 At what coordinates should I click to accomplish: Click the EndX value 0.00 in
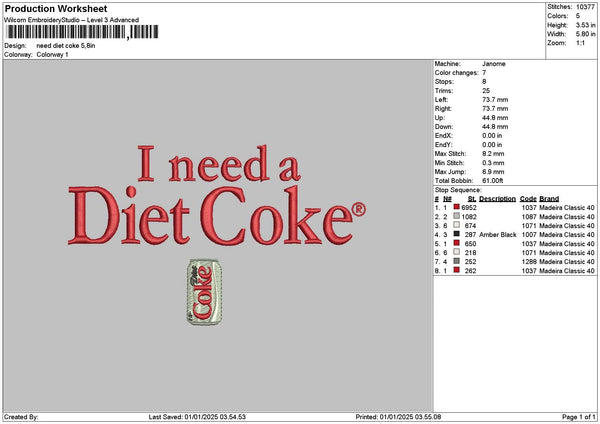point(492,136)
